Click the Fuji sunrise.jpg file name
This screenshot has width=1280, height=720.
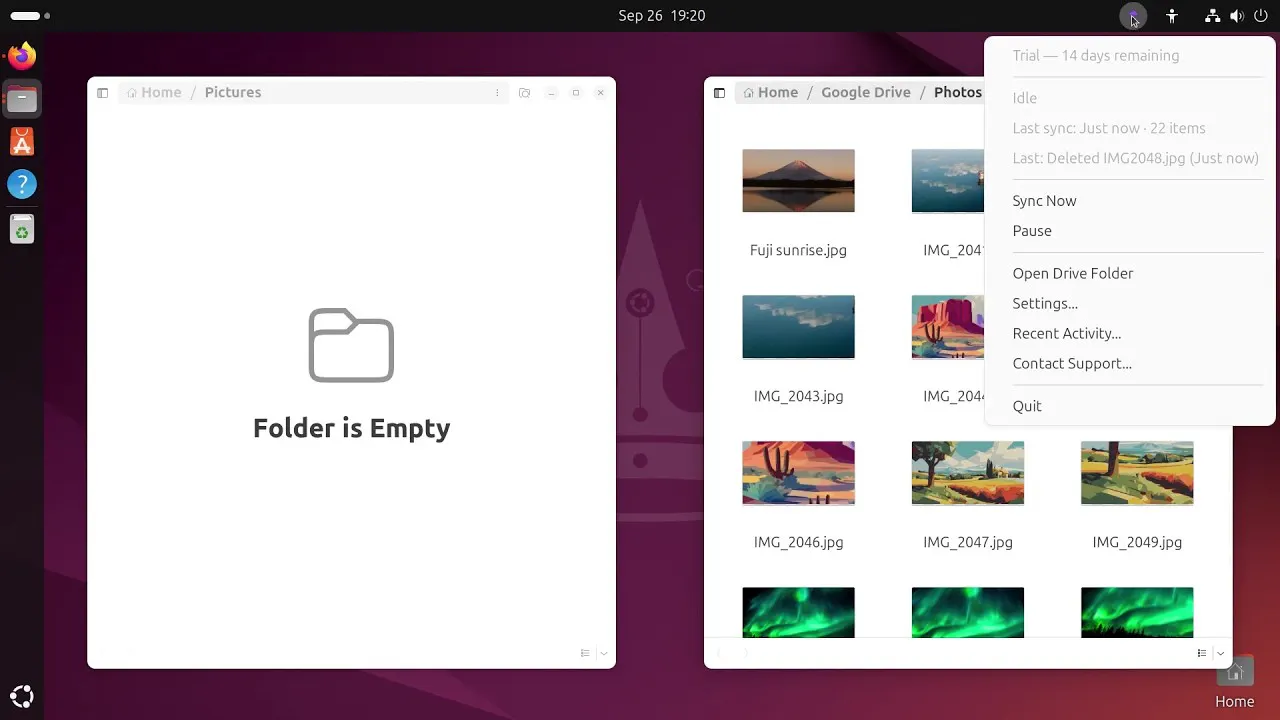[798, 251]
